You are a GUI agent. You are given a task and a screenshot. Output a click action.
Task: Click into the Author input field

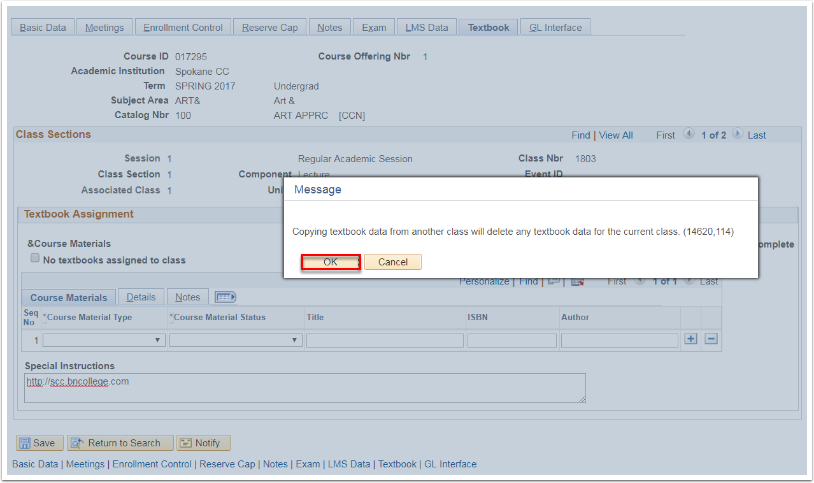point(619,340)
